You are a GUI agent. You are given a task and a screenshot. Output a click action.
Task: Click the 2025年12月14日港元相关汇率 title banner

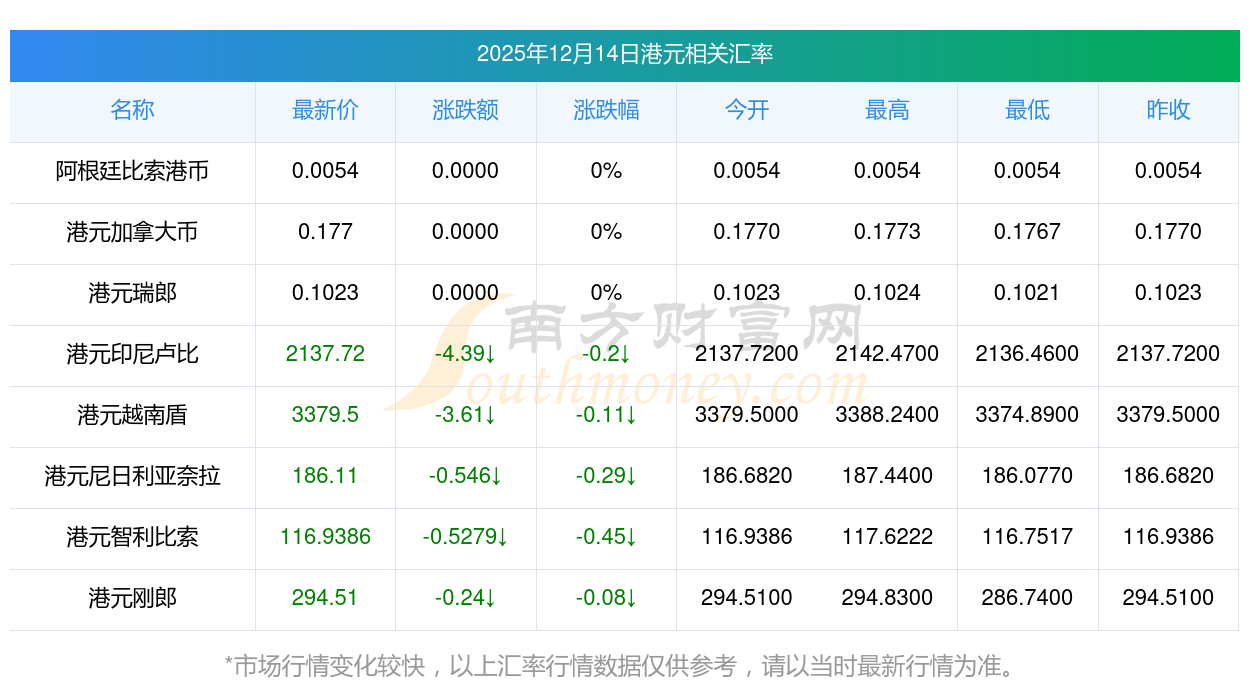coord(624,55)
